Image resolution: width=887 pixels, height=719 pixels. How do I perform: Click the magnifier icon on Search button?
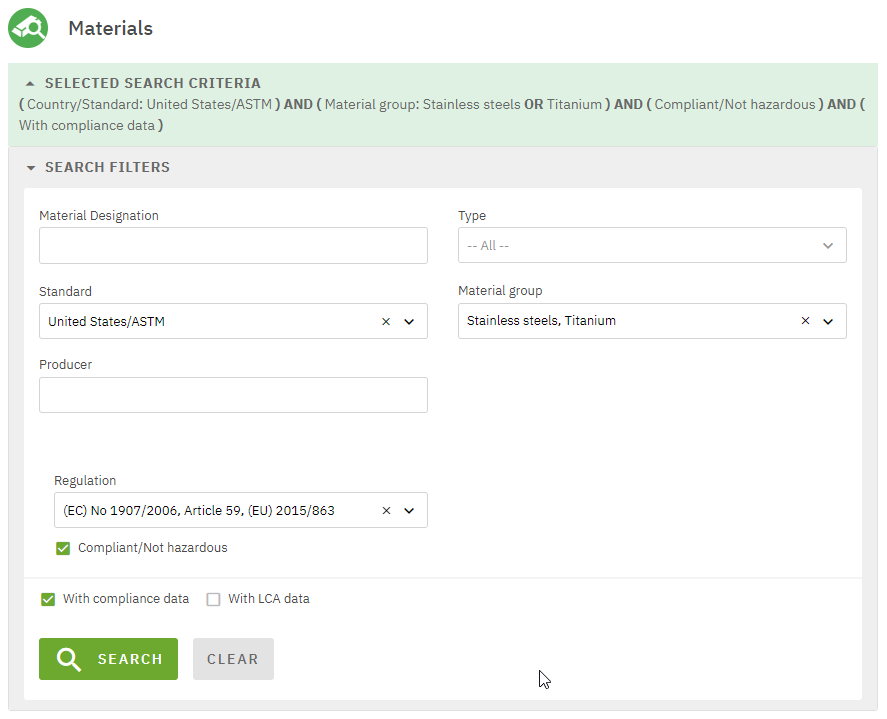click(69, 659)
